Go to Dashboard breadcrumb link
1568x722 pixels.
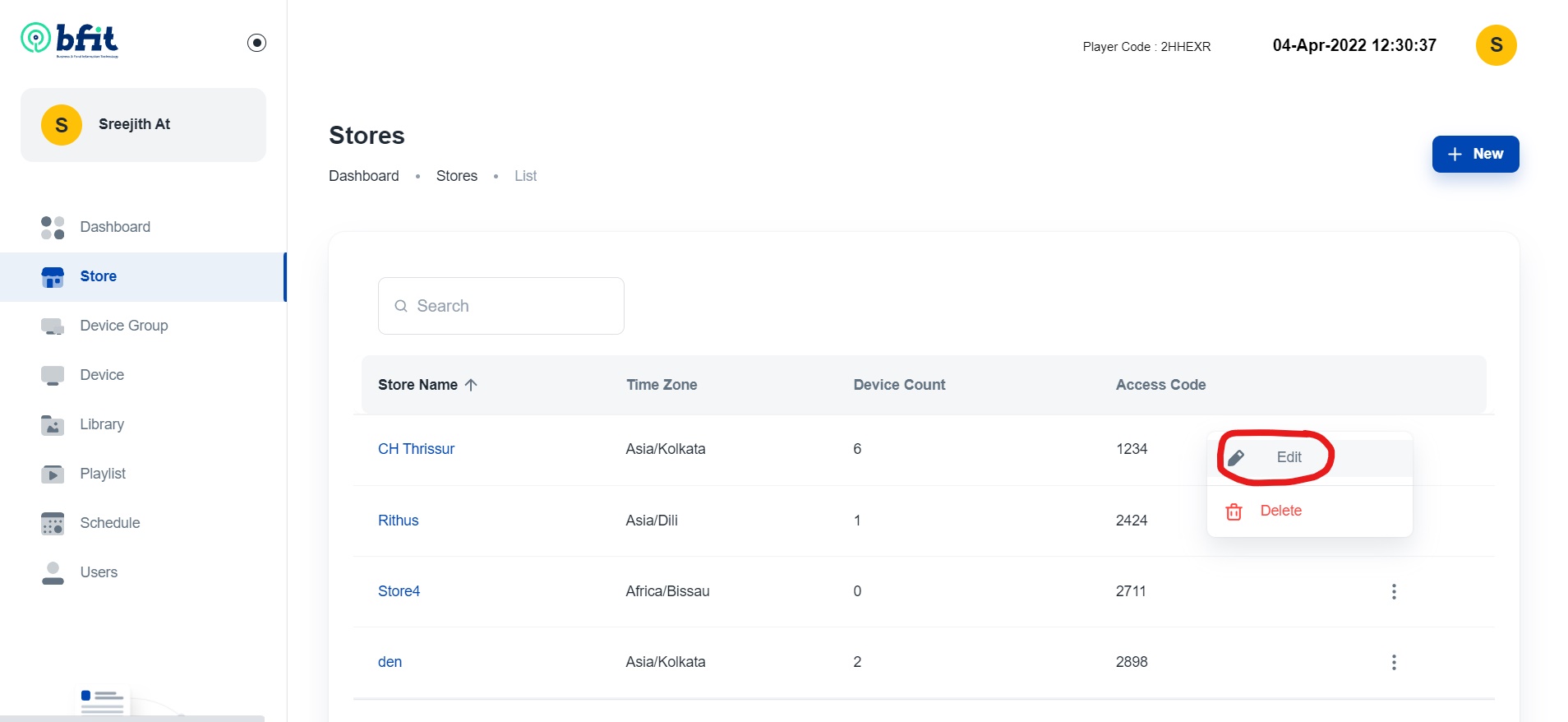(x=364, y=176)
